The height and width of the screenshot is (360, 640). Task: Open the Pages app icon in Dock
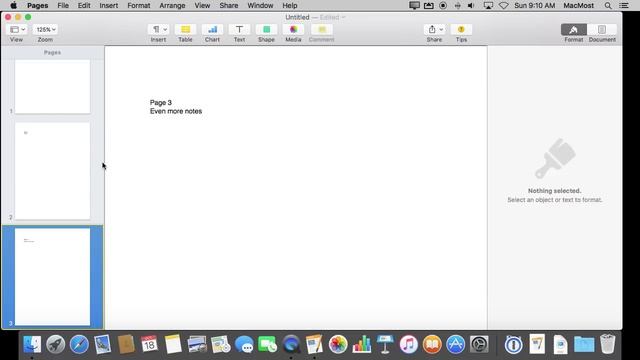click(x=314, y=344)
